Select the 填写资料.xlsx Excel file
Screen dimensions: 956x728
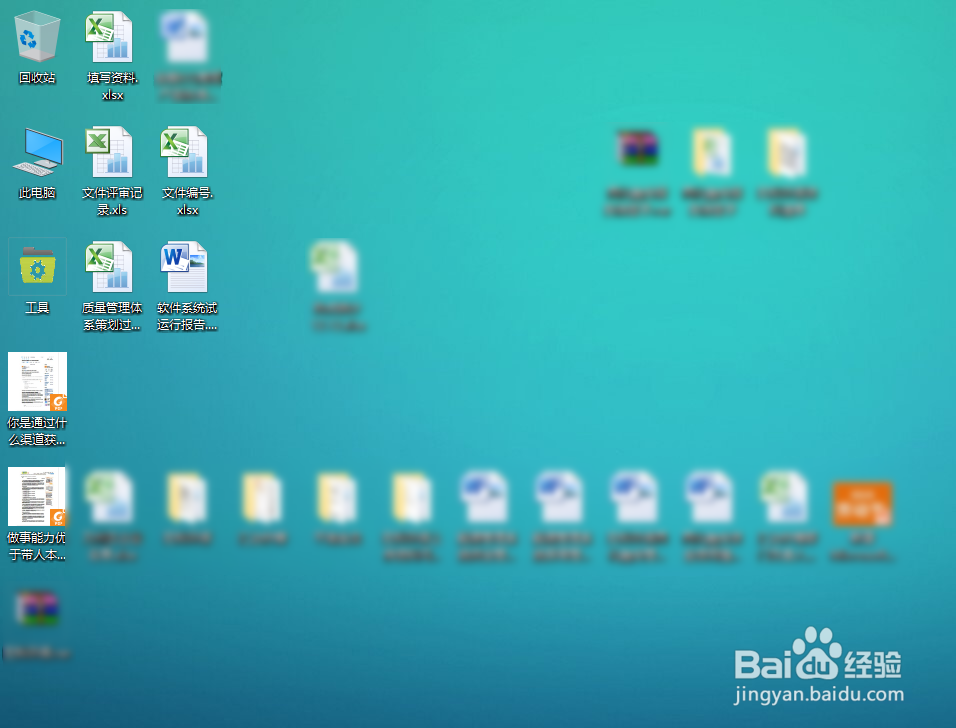click(x=110, y=37)
